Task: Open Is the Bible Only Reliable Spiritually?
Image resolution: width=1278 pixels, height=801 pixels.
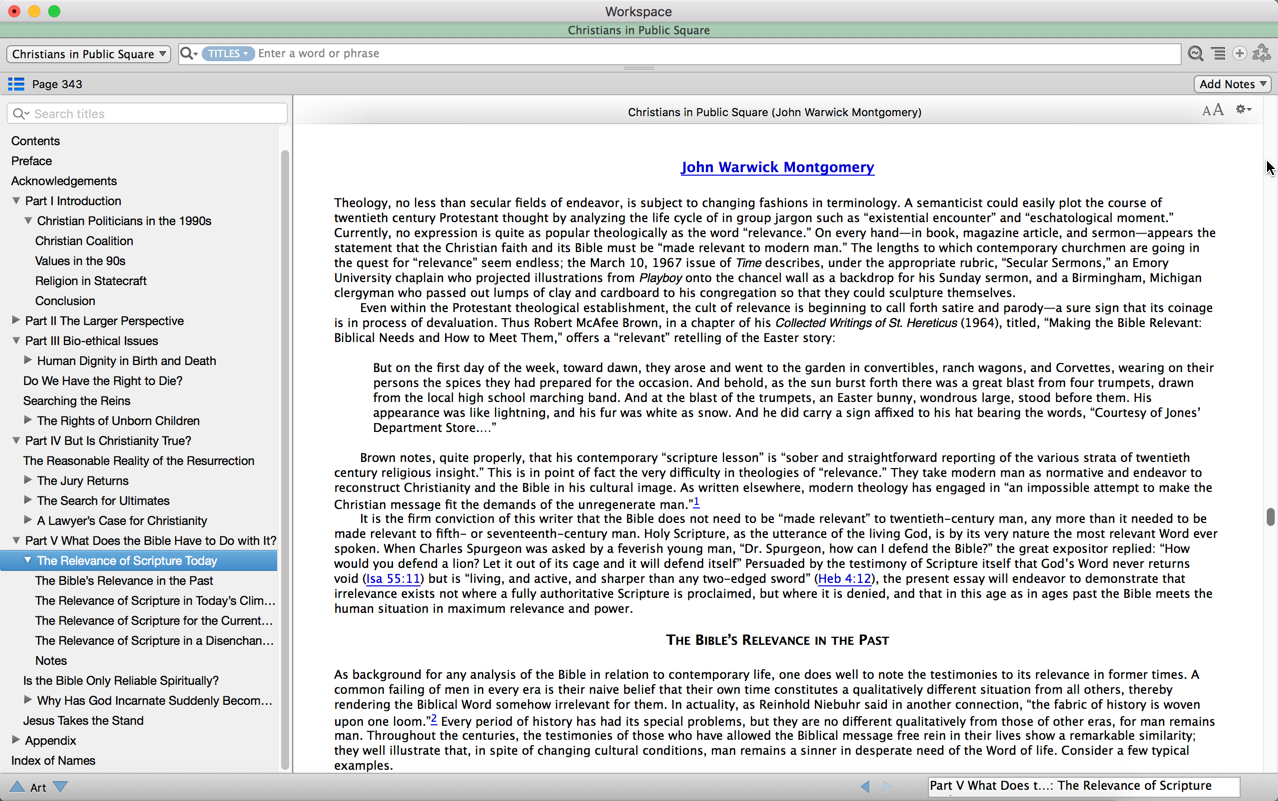Action: pyautogui.click(x=121, y=681)
